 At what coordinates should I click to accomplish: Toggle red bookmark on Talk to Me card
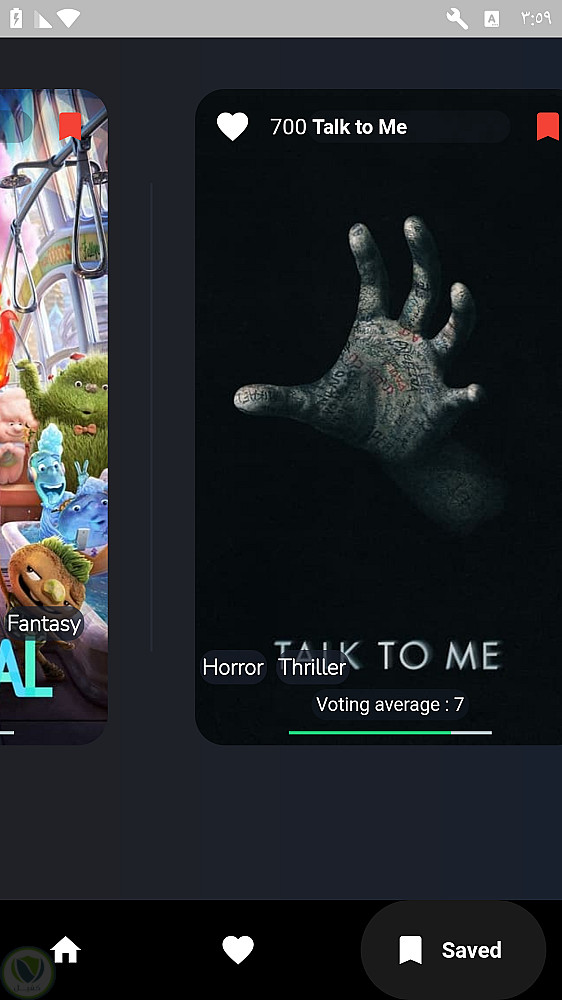[548, 126]
